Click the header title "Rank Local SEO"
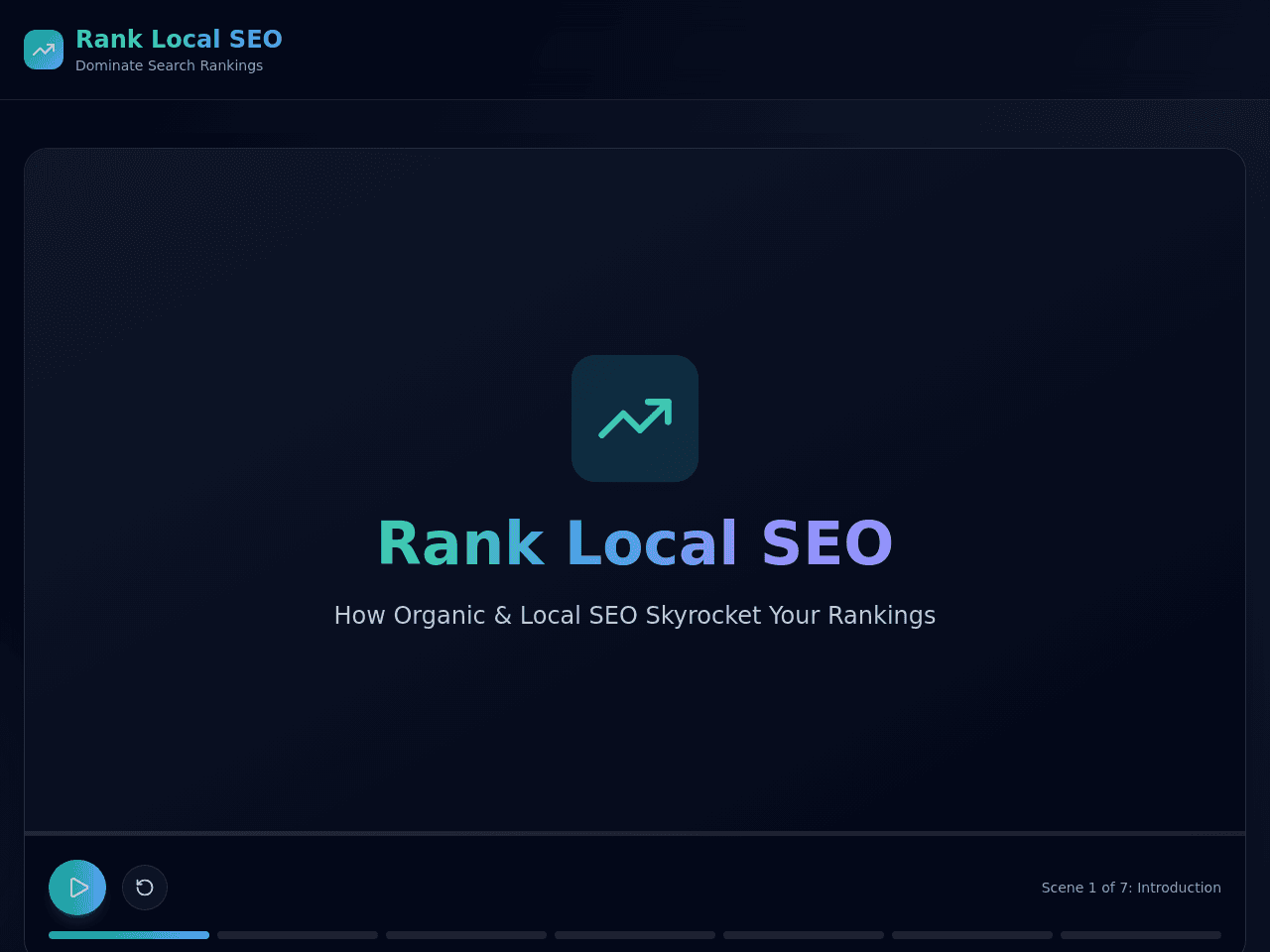Image resolution: width=1270 pixels, height=952 pixels. click(179, 39)
